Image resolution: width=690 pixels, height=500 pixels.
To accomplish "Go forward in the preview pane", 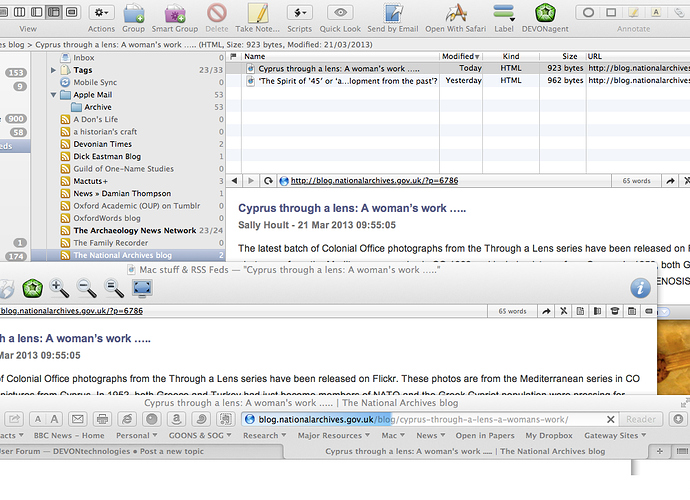I will pos(251,180).
